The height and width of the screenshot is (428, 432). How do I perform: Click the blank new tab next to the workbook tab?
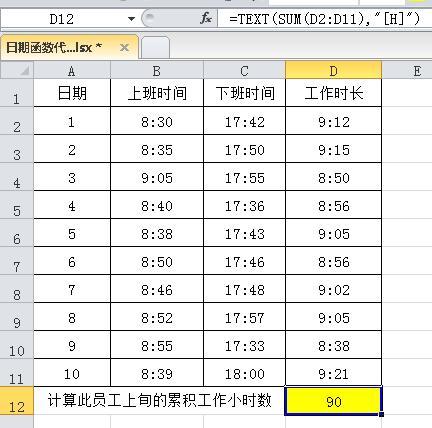pos(155,48)
